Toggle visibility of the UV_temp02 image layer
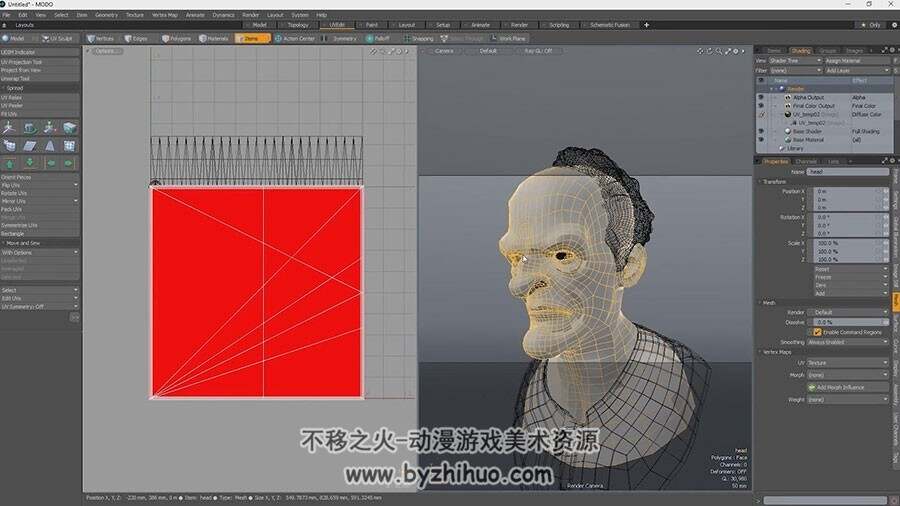Image resolution: width=900 pixels, height=506 pixels. [761, 114]
